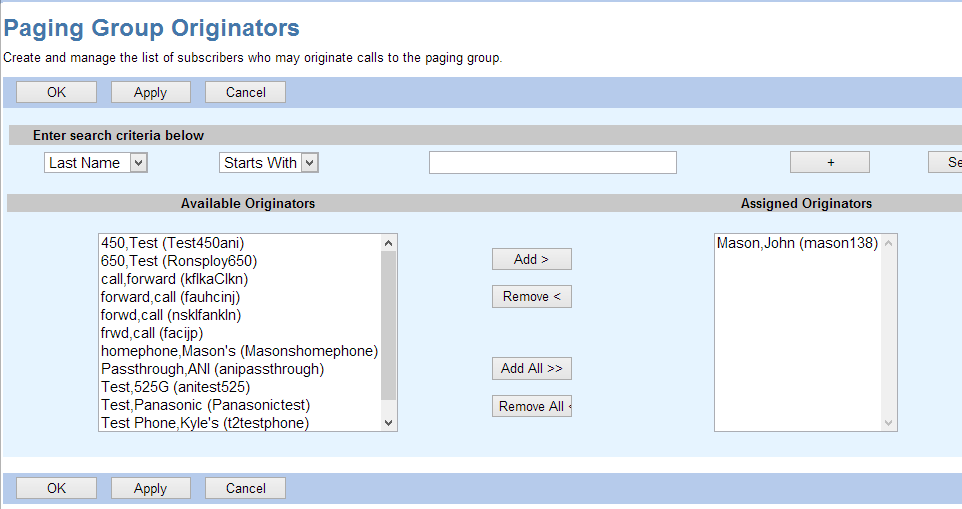Click the plus button to add criteria

(x=829, y=163)
